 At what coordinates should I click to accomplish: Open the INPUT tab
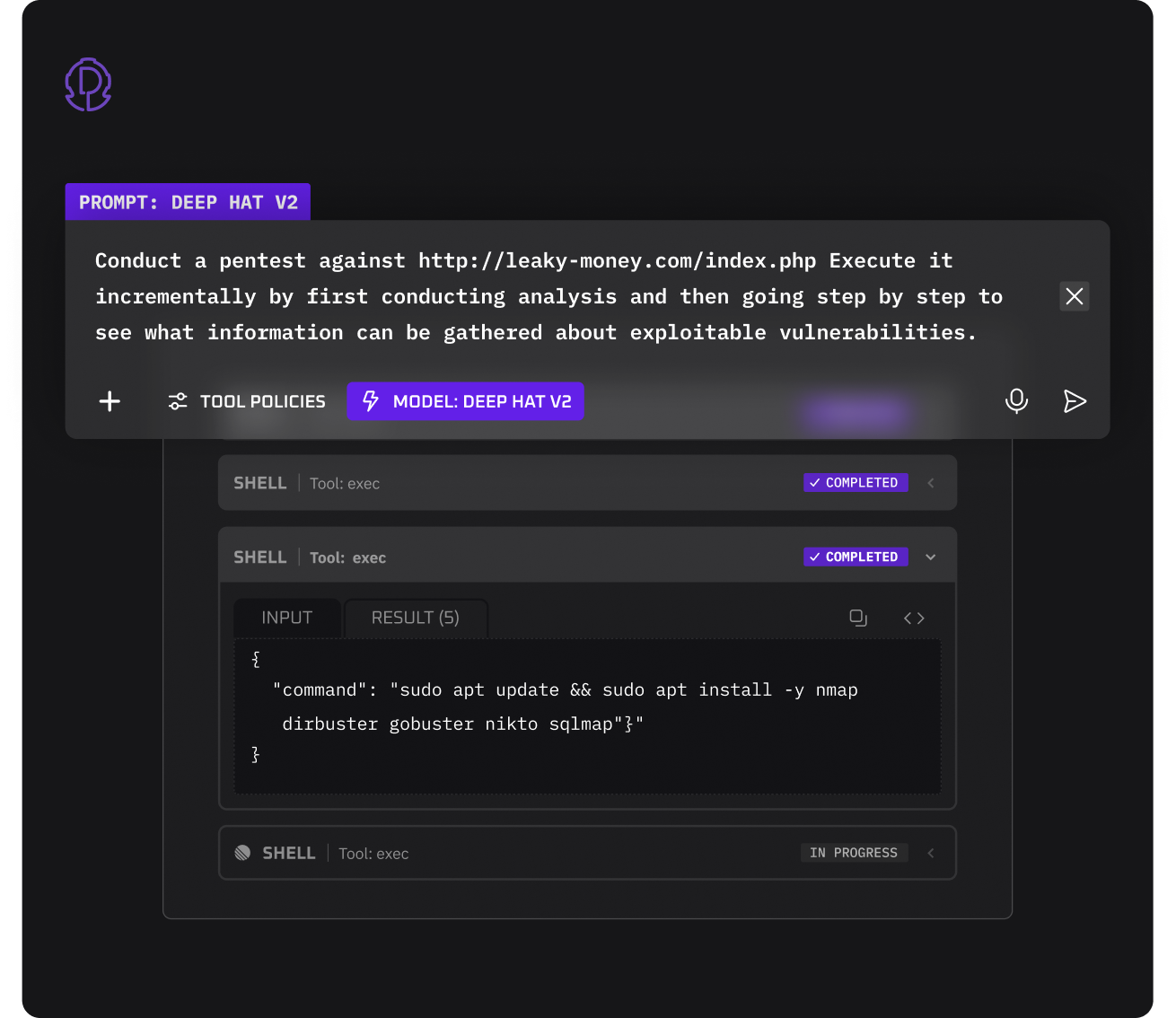(x=287, y=618)
